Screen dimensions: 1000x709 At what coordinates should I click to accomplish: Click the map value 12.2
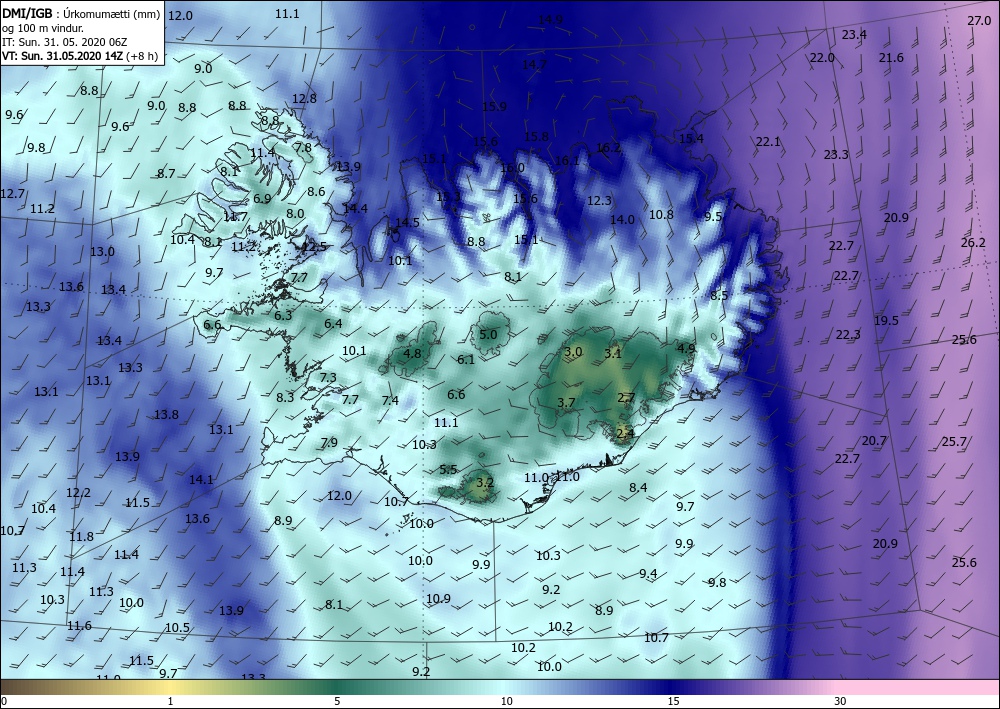(x=78, y=492)
